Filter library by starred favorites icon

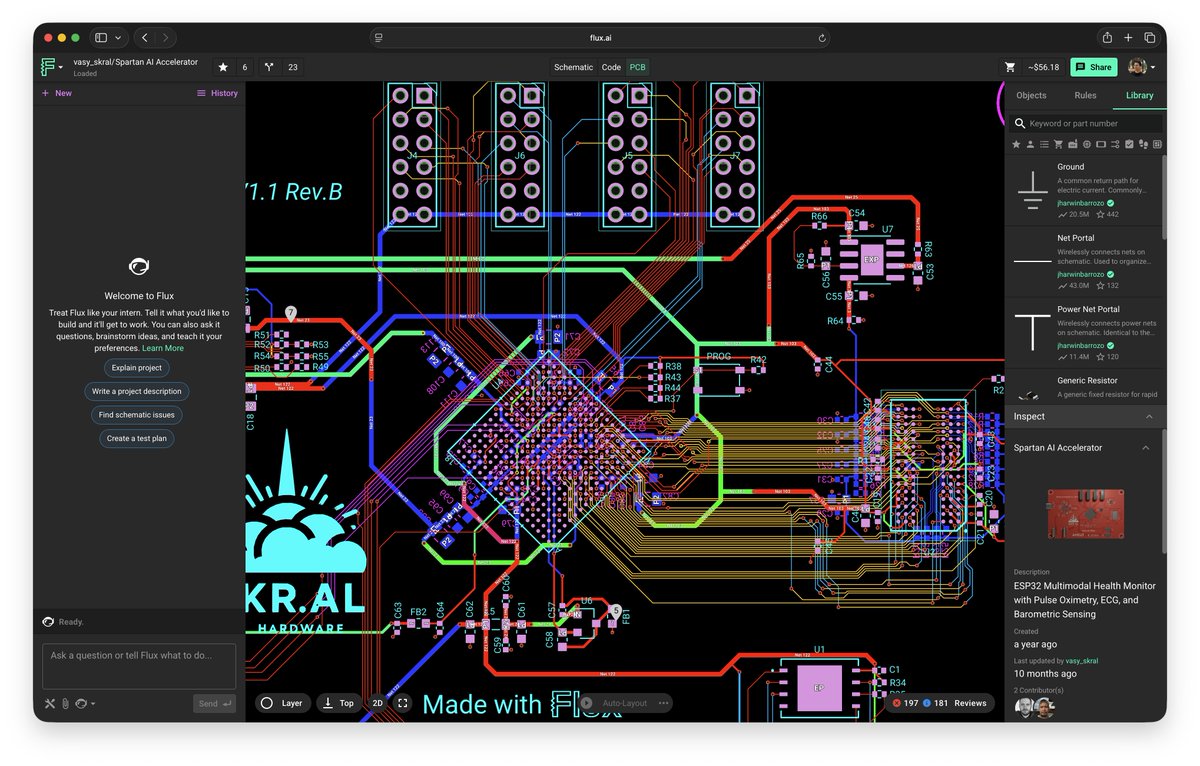[x=1016, y=145]
